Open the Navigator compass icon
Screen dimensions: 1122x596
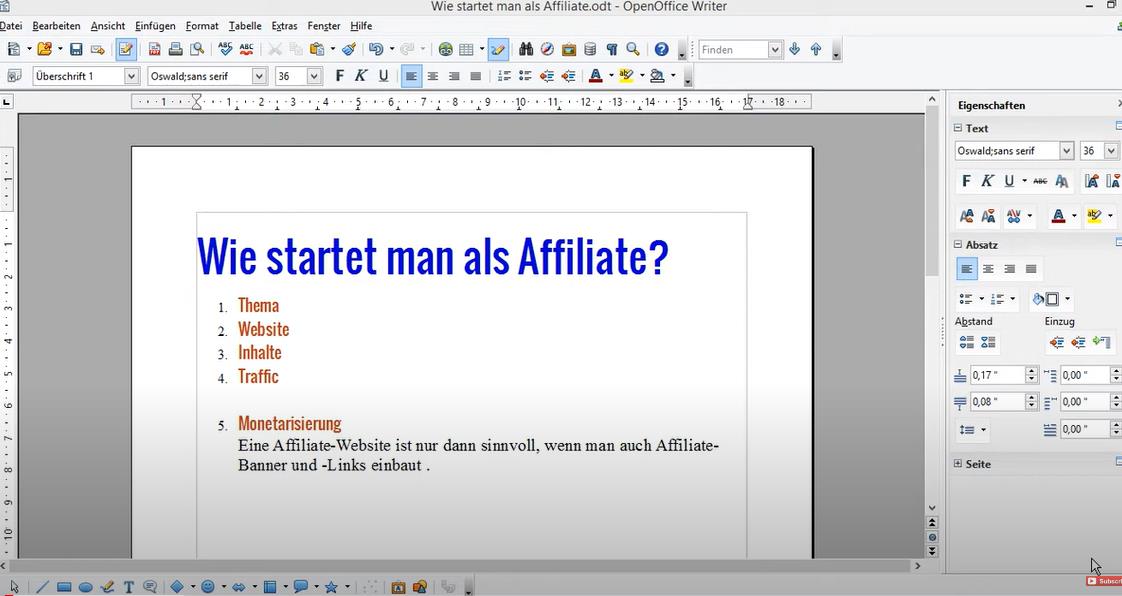[x=547, y=49]
